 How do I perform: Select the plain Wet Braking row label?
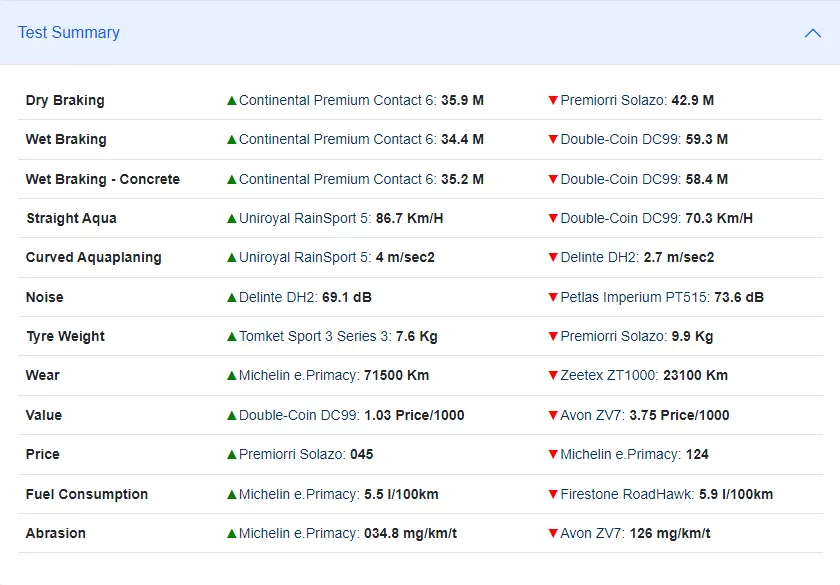(x=66, y=139)
